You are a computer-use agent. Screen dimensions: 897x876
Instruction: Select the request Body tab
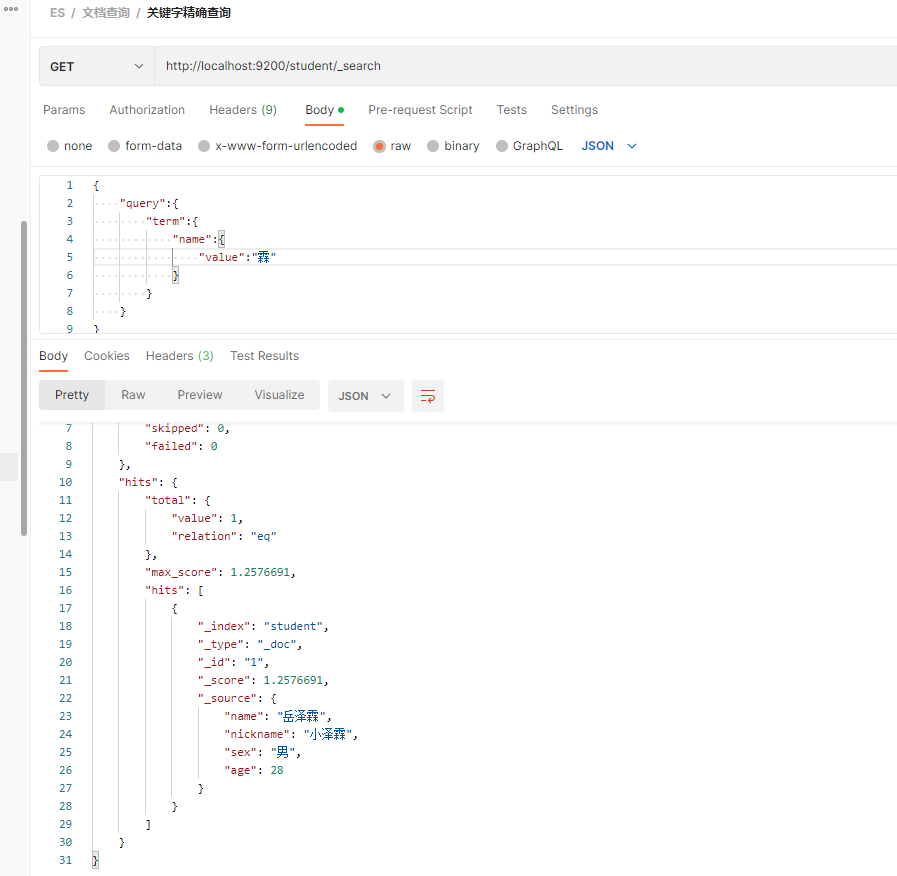pos(324,110)
